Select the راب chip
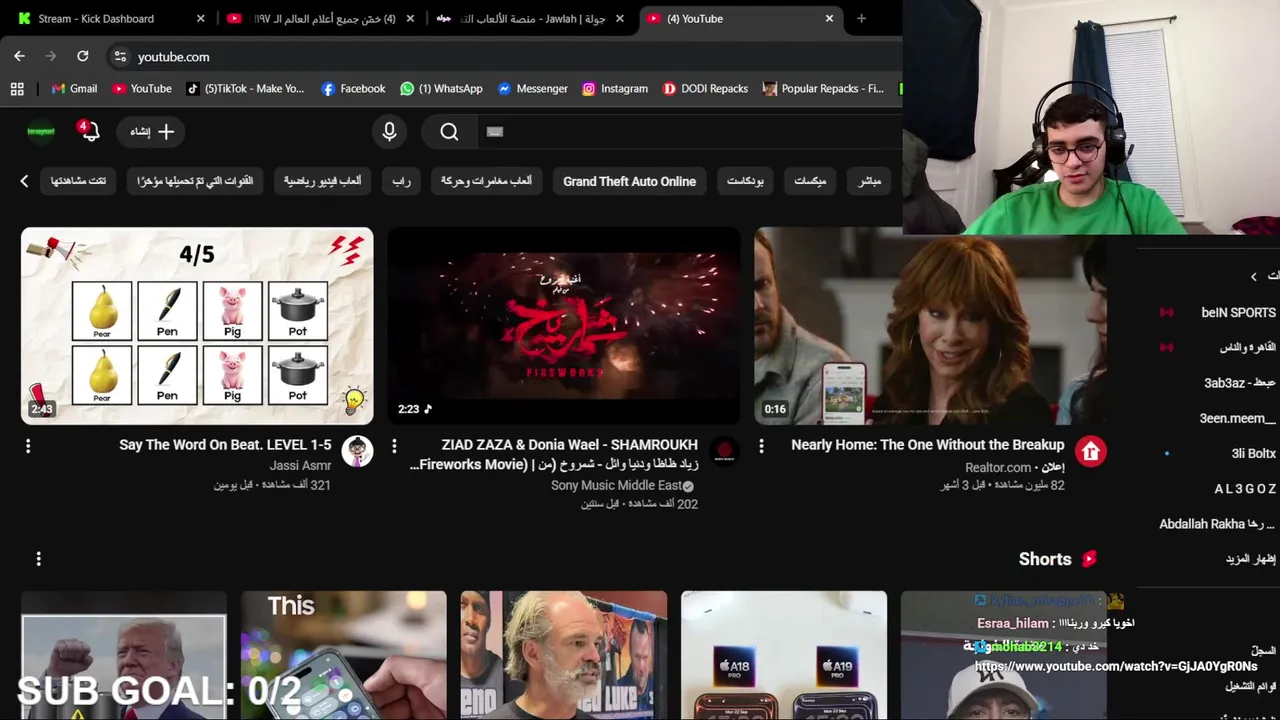The image size is (1280, 720). 401,181
